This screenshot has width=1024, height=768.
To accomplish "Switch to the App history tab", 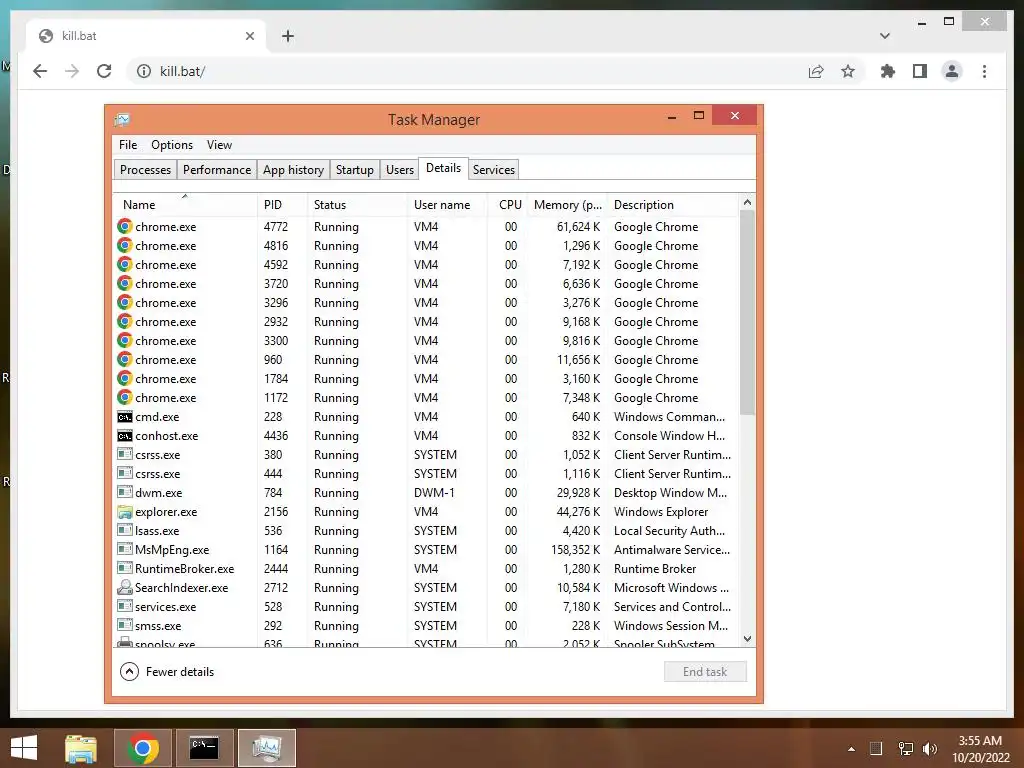I will click(x=293, y=170).
